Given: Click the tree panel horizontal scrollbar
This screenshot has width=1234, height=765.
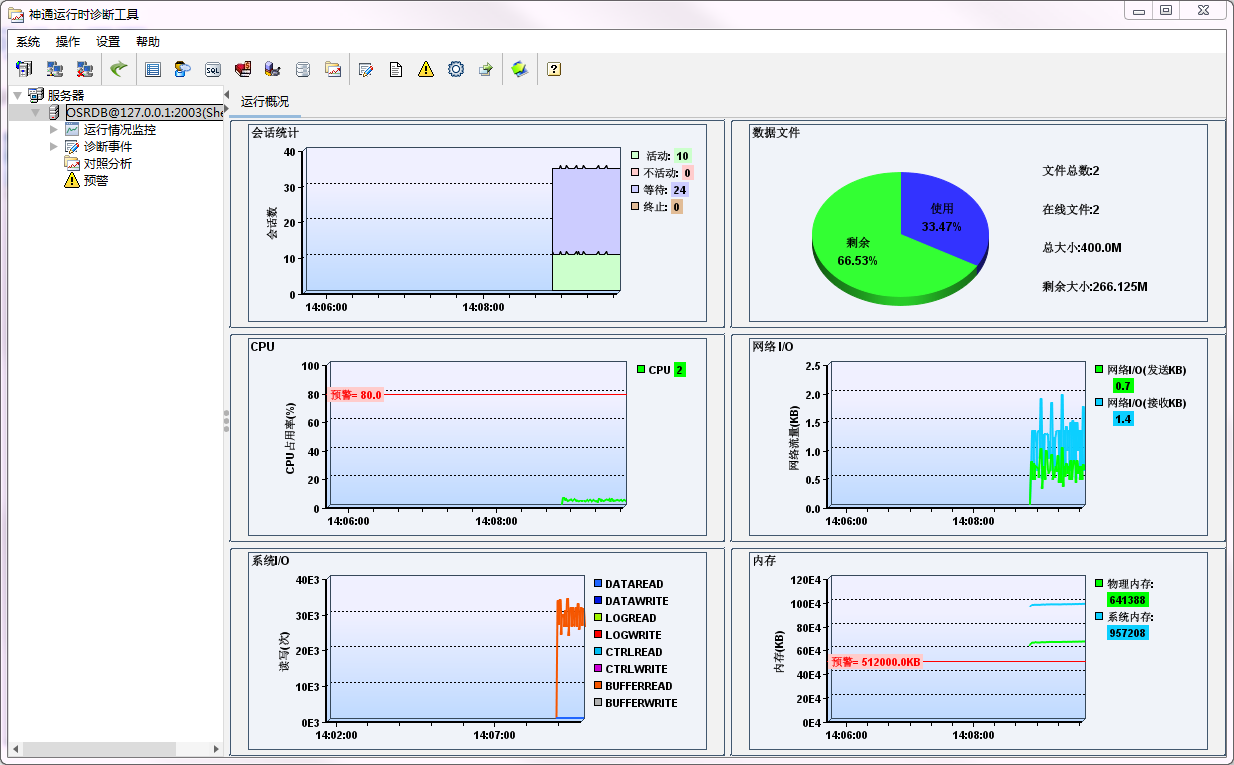Looking at the screenshot, I should [x=100, y=748].
